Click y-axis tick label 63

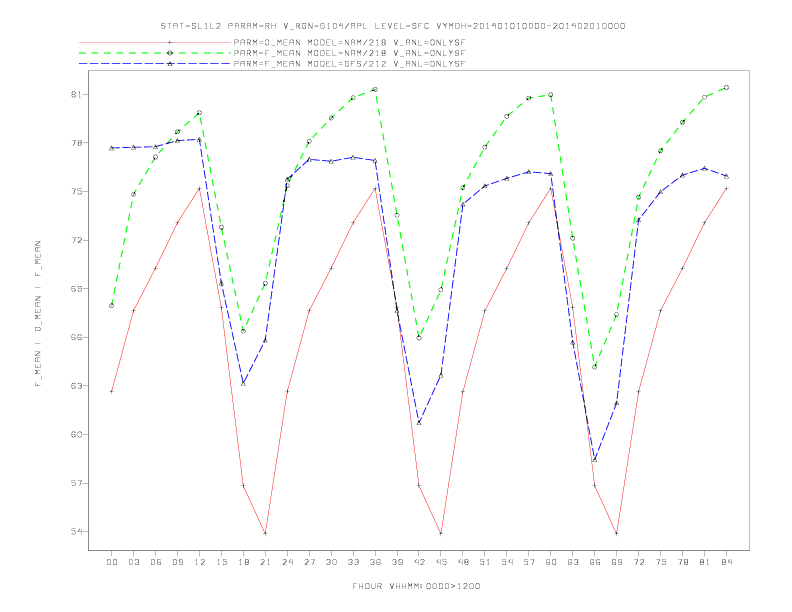(x=76, y=386)
